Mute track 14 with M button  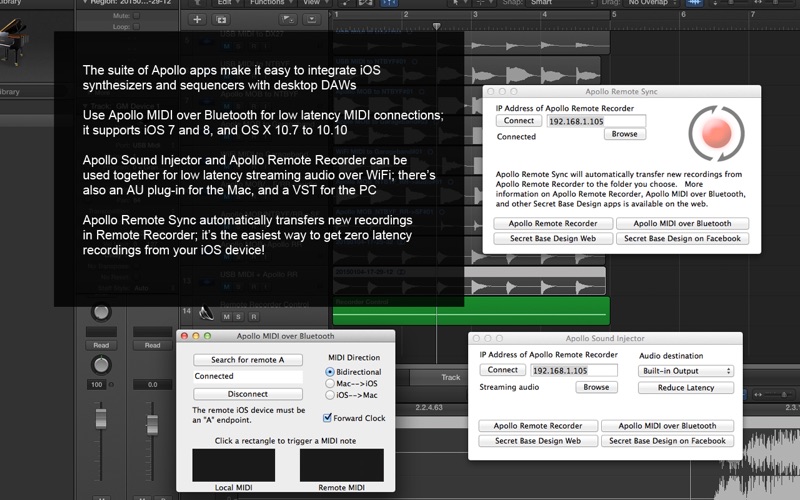tap(227, 317)
